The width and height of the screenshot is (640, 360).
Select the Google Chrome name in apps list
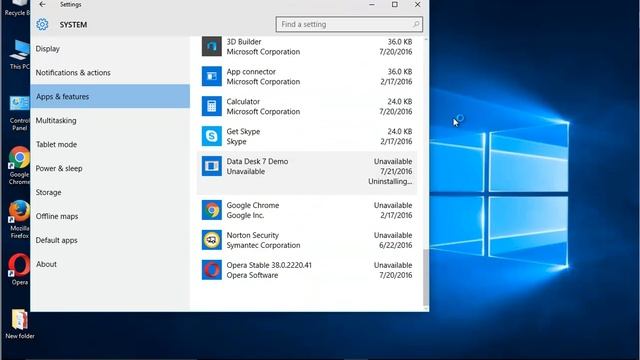tap(253, 205)
